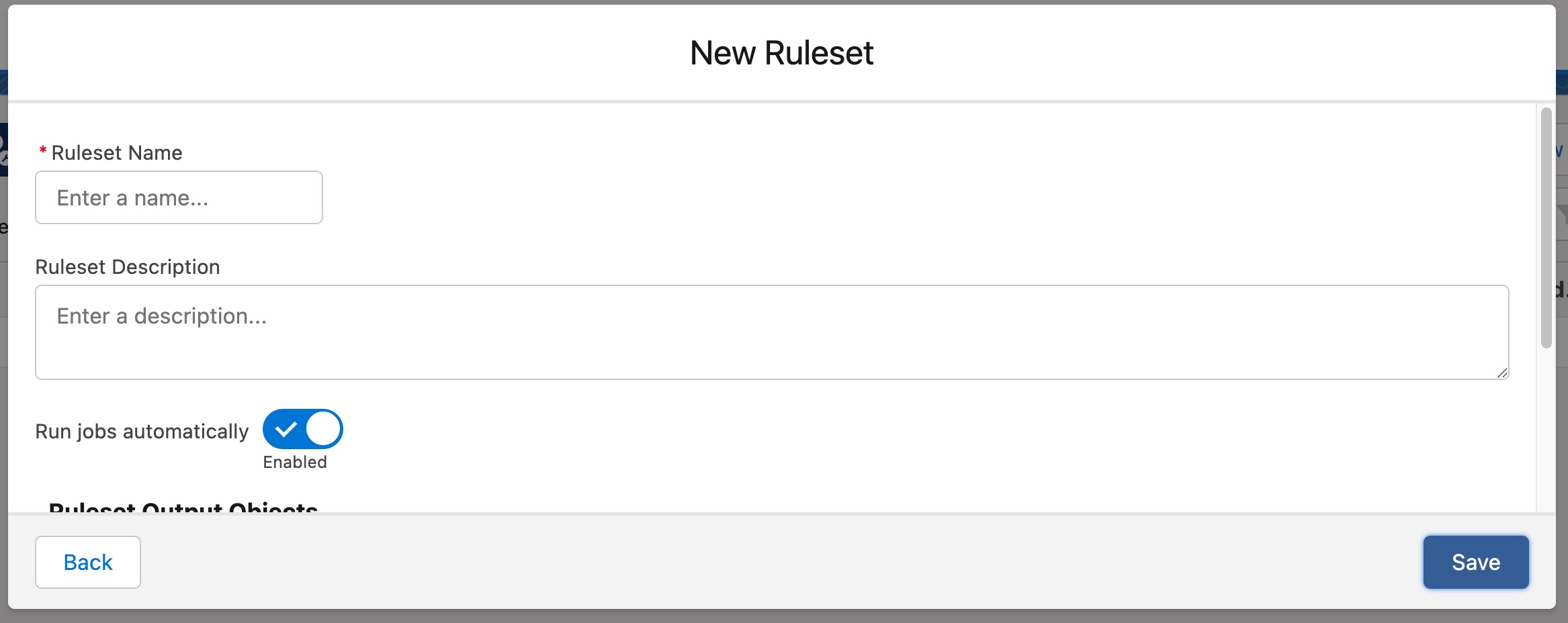Image resolution: width=1568 pixels, height=623 pixels.
Task: Click the Enter a description placeholder text
Action: click(x=162, y=316)
